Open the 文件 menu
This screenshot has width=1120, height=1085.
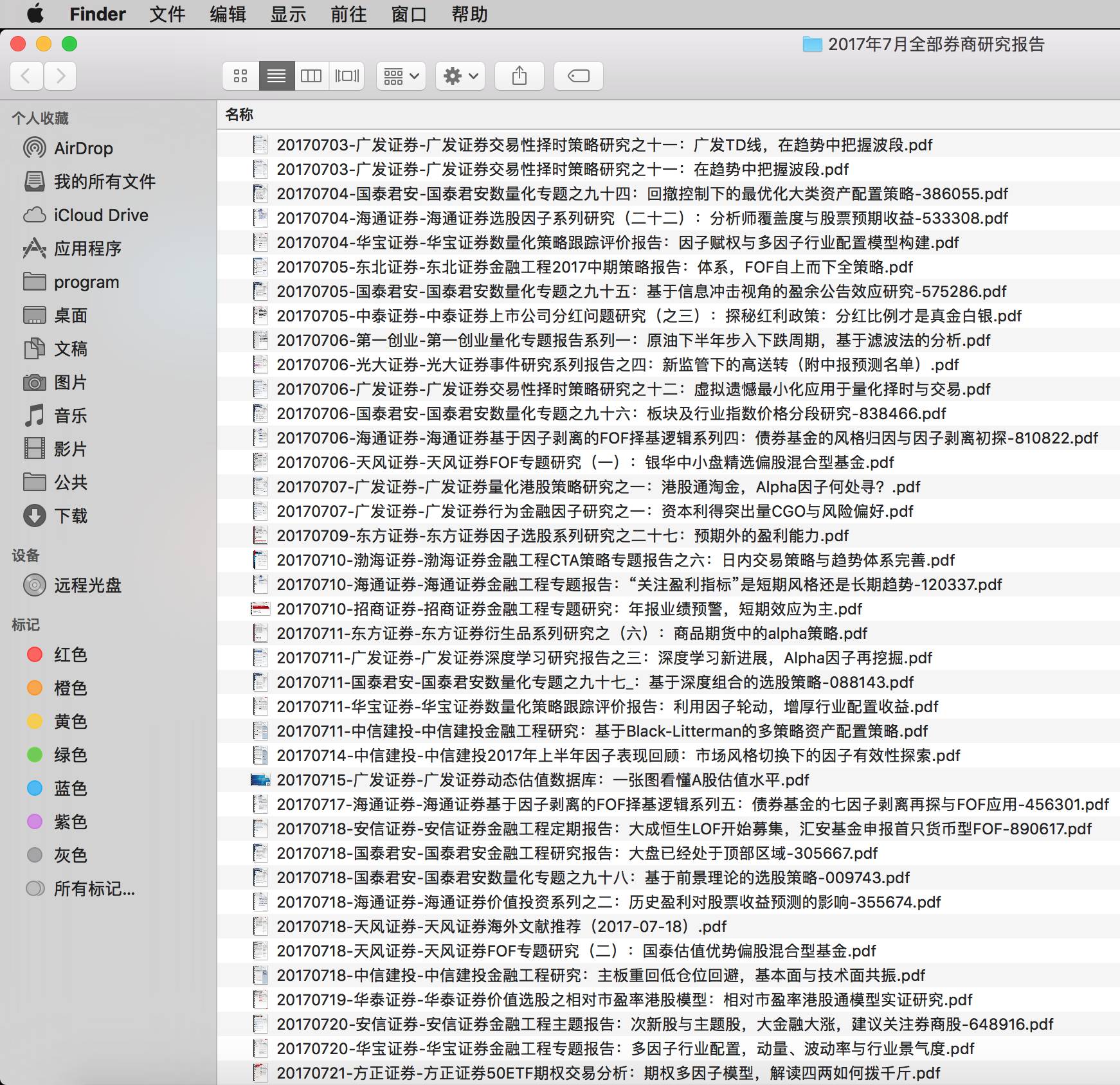167,14
